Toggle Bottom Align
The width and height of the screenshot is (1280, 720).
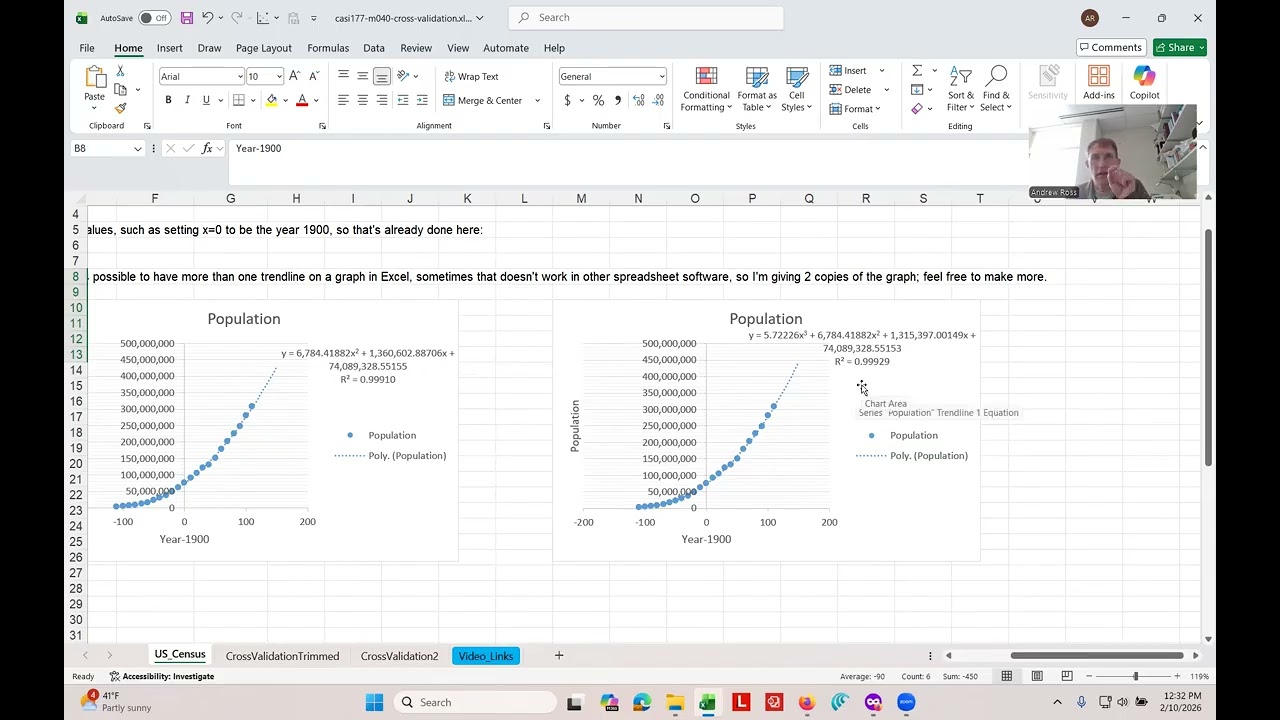click(381, 76)
